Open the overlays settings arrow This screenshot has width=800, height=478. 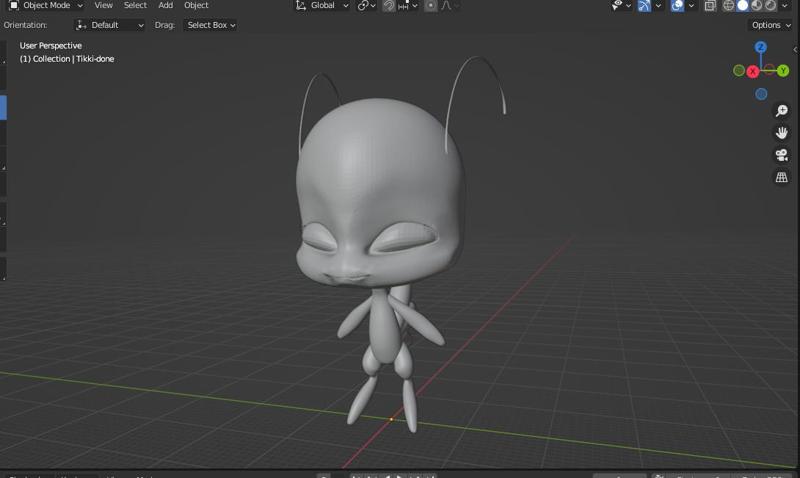[x=691, y=5]
